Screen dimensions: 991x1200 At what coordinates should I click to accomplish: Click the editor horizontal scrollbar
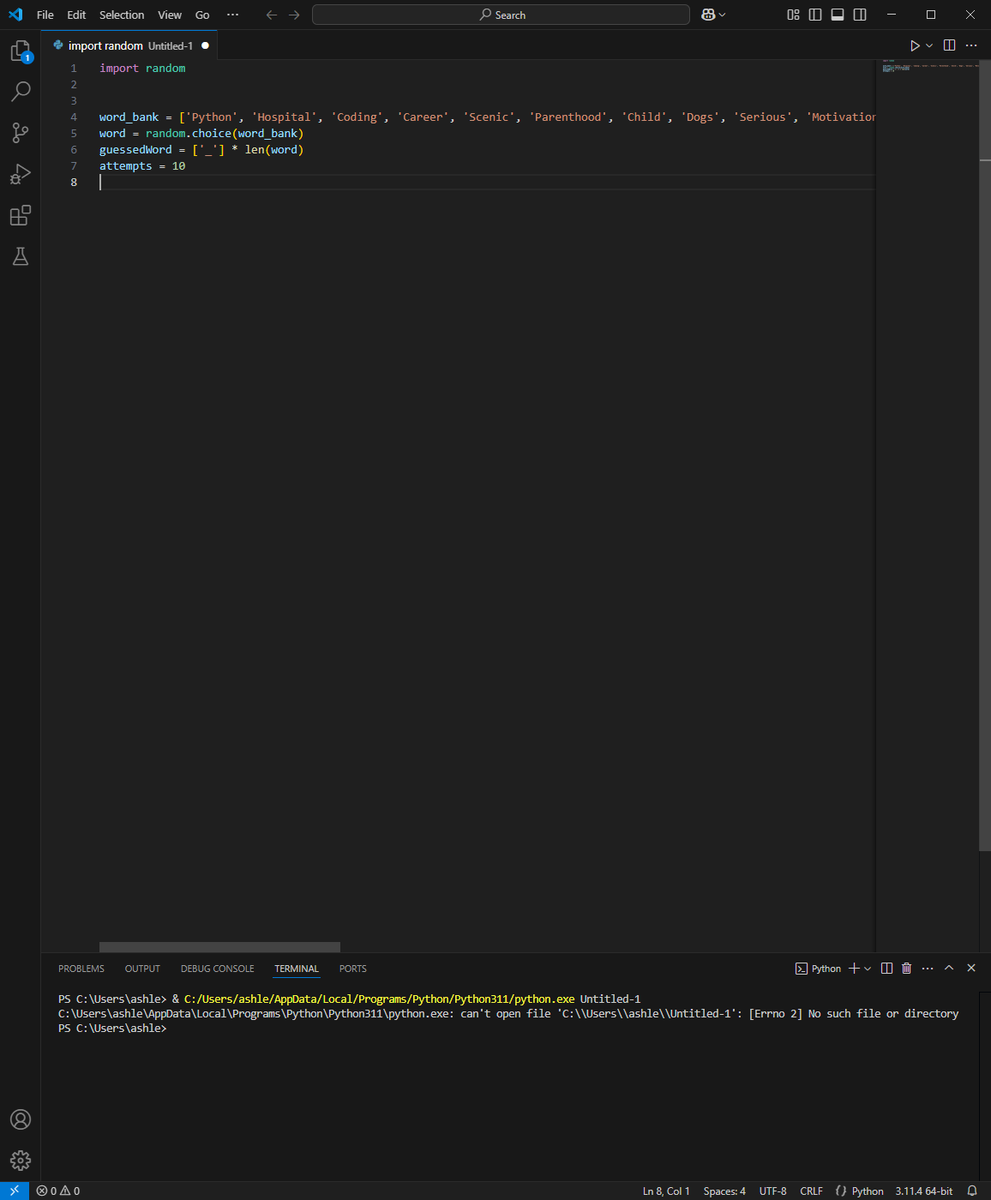[x=220, y=946]
